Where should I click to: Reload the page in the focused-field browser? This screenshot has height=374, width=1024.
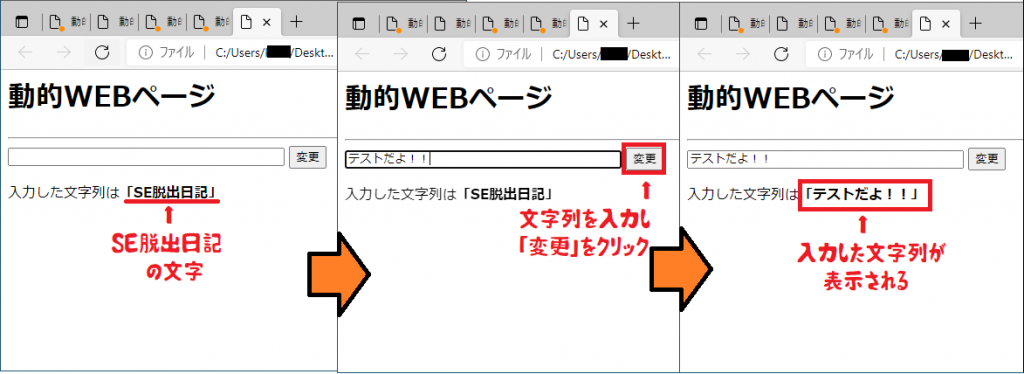pos(440,54)
